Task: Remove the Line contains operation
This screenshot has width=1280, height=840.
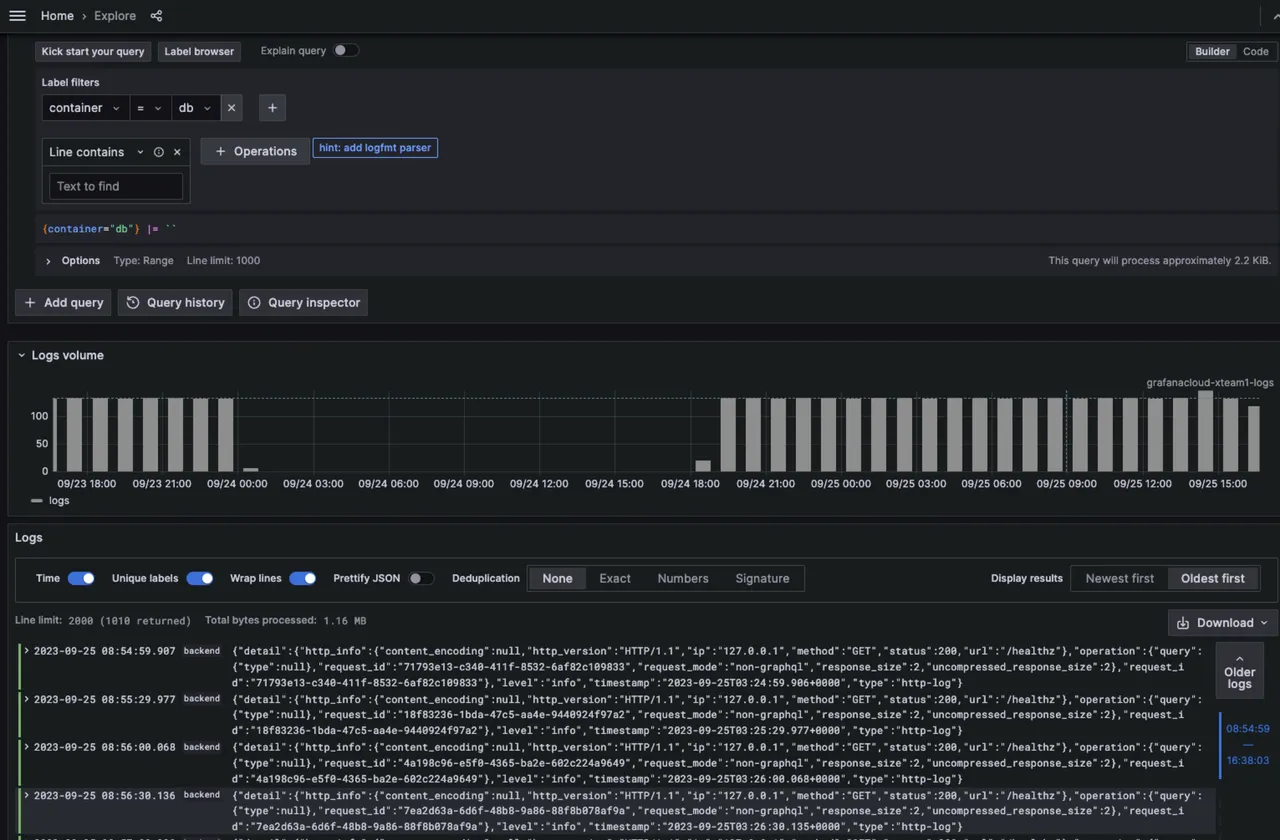Action: pos(177,152)
